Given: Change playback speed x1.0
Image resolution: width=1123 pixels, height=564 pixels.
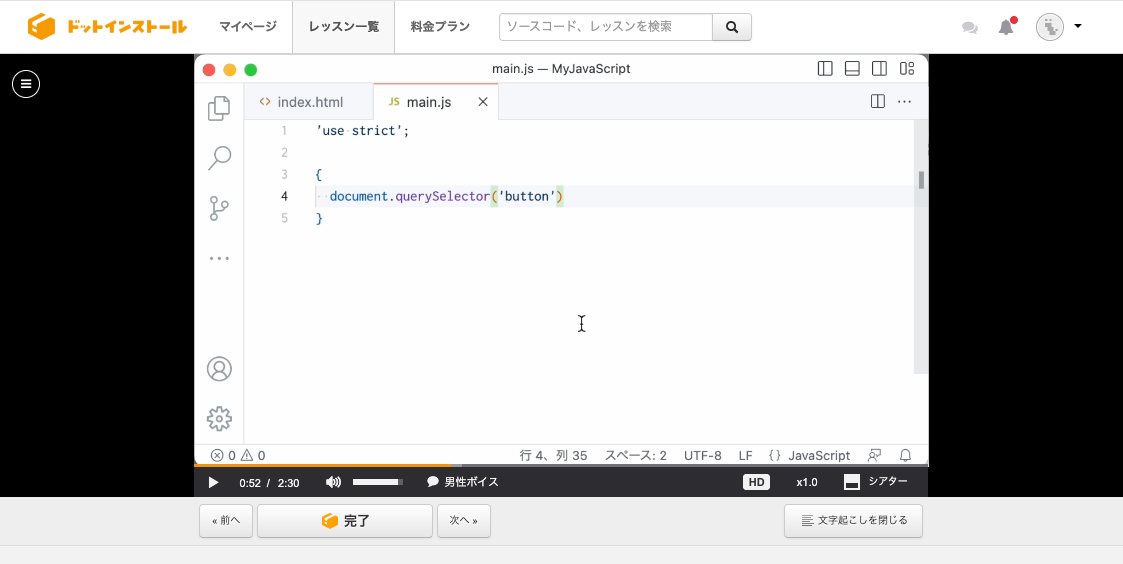Looking at the screenshot, I should [x=806, y=482].
